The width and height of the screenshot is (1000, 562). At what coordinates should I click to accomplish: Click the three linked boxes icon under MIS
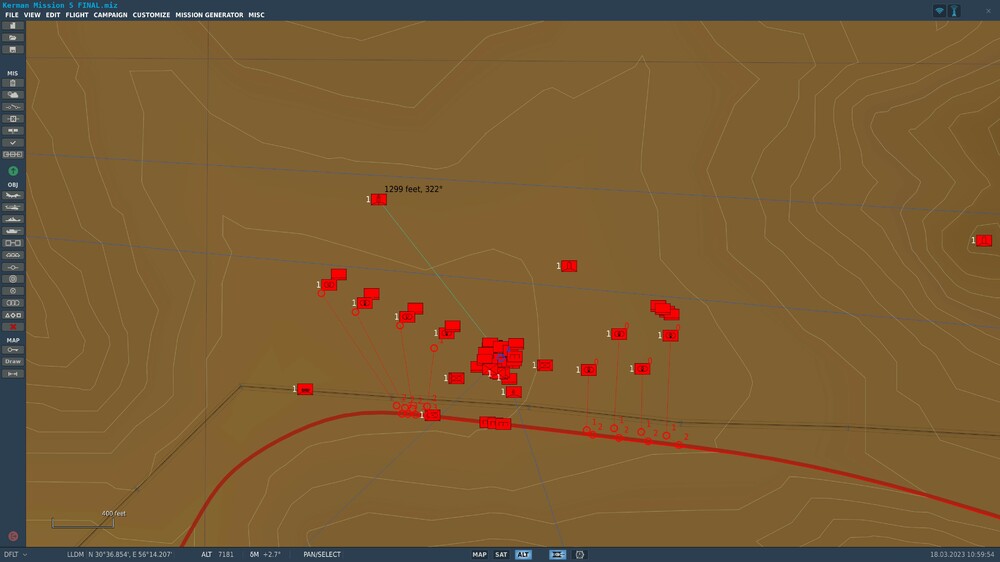click(x=13, y=154)
